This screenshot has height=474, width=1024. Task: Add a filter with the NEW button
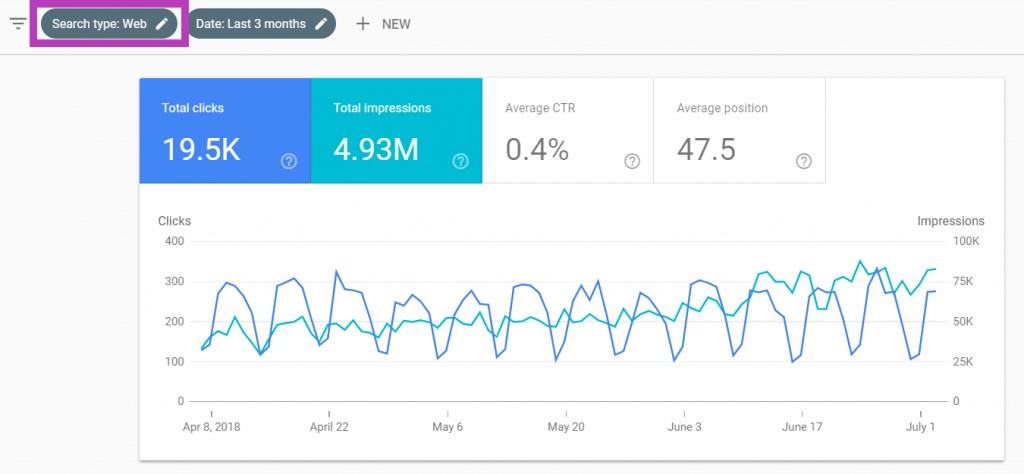(x=396, y=24)
